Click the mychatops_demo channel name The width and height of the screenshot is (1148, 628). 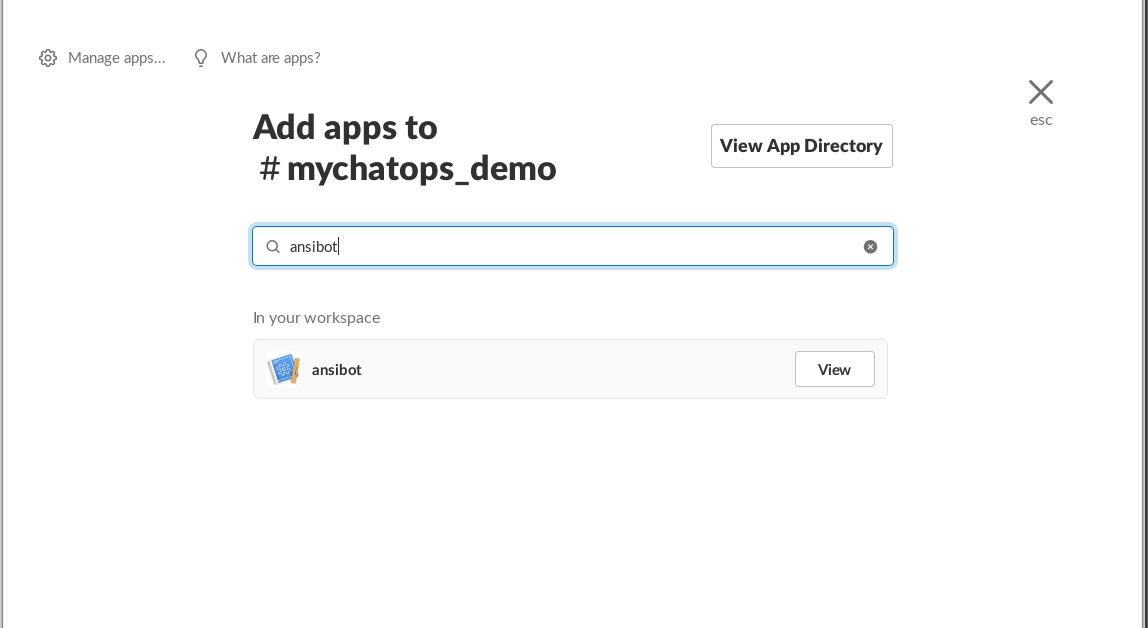pyautogui.click(x=421, y=169)
